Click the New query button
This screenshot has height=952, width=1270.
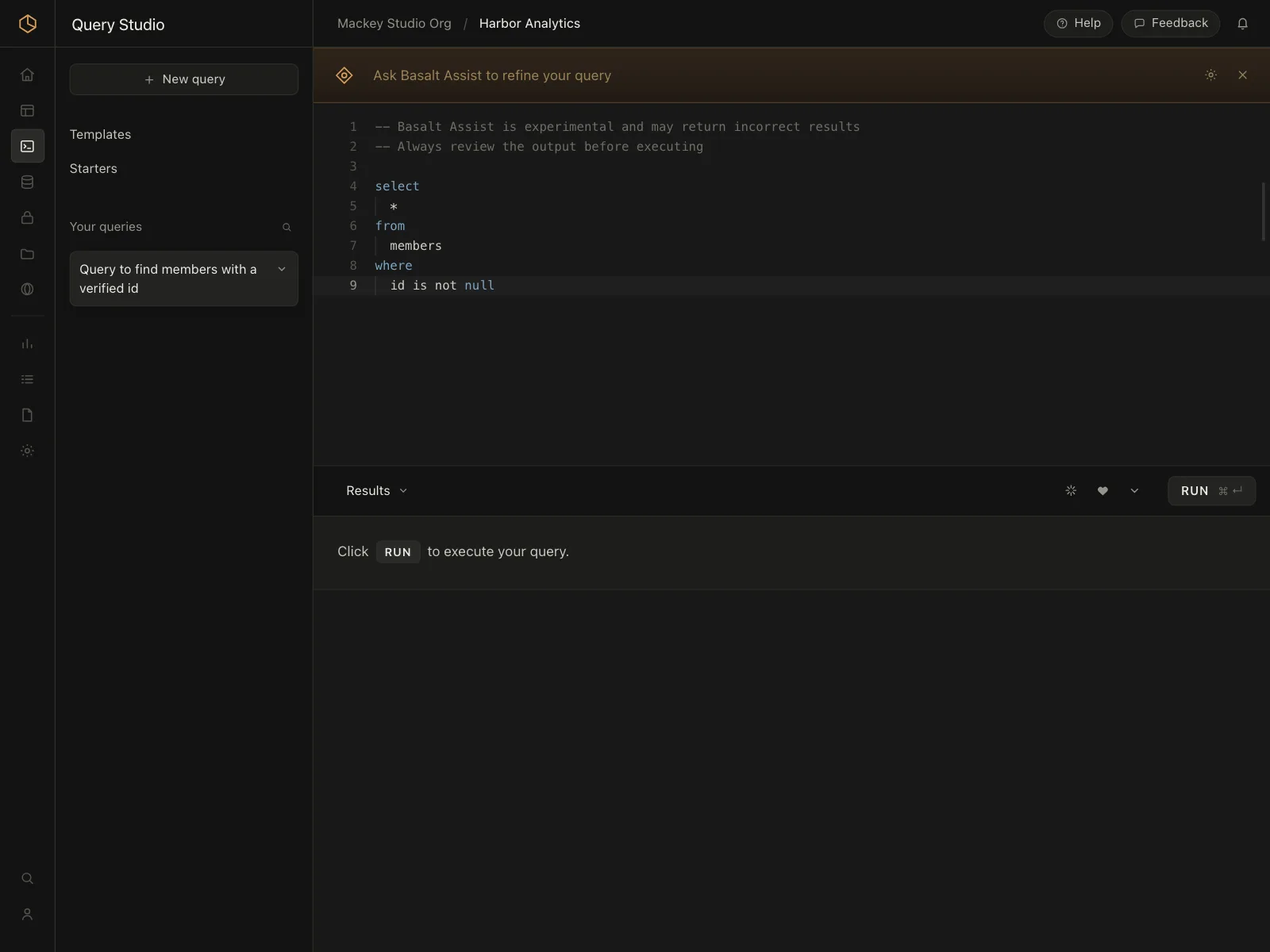pos(184,79)
